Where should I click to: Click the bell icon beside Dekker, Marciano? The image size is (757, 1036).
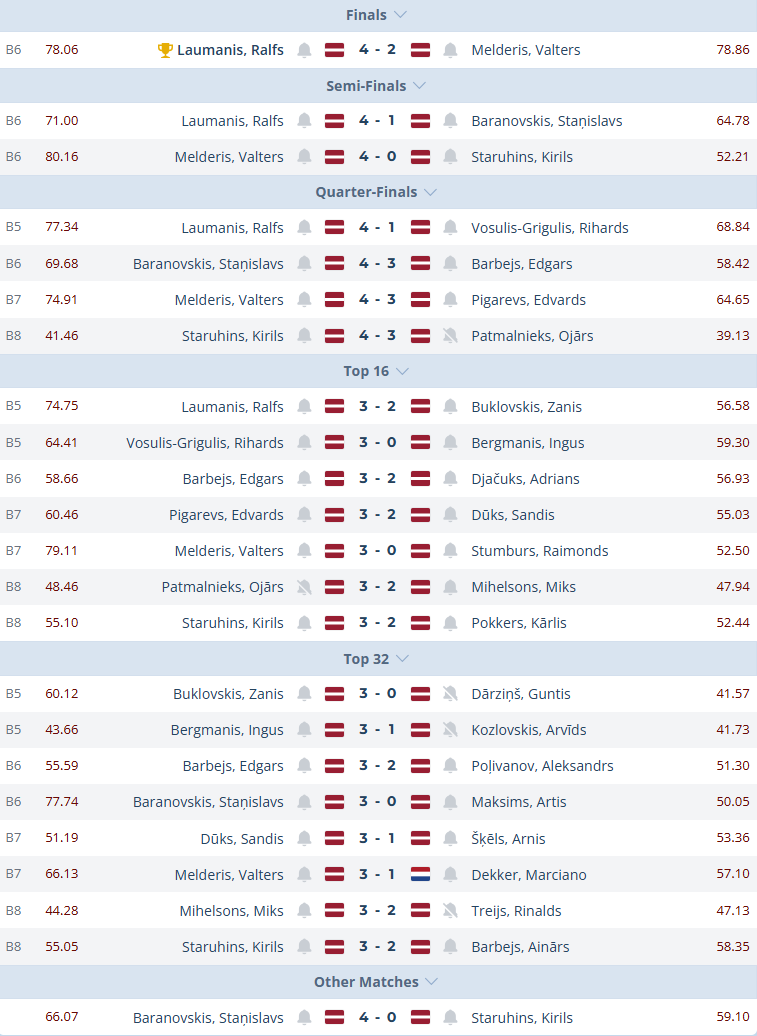451,875
